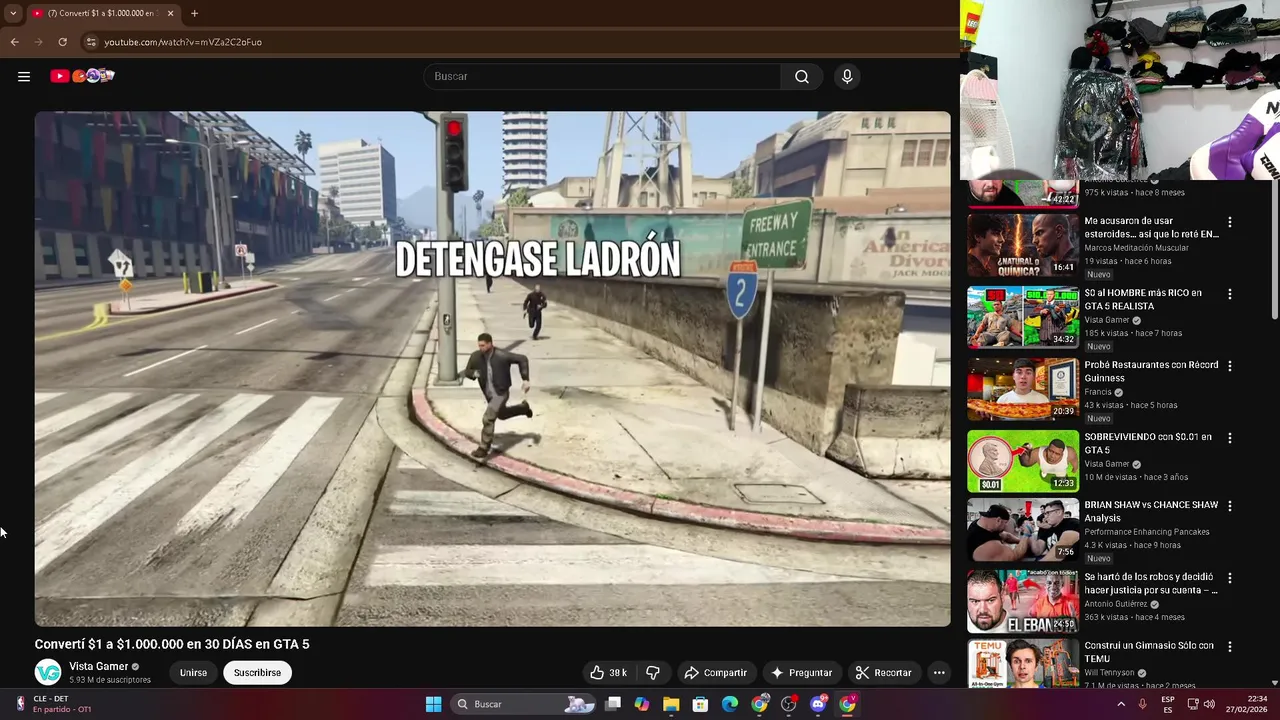
Task: Like the video with thumbs-up (38 k)
Action: coord(608,673)
